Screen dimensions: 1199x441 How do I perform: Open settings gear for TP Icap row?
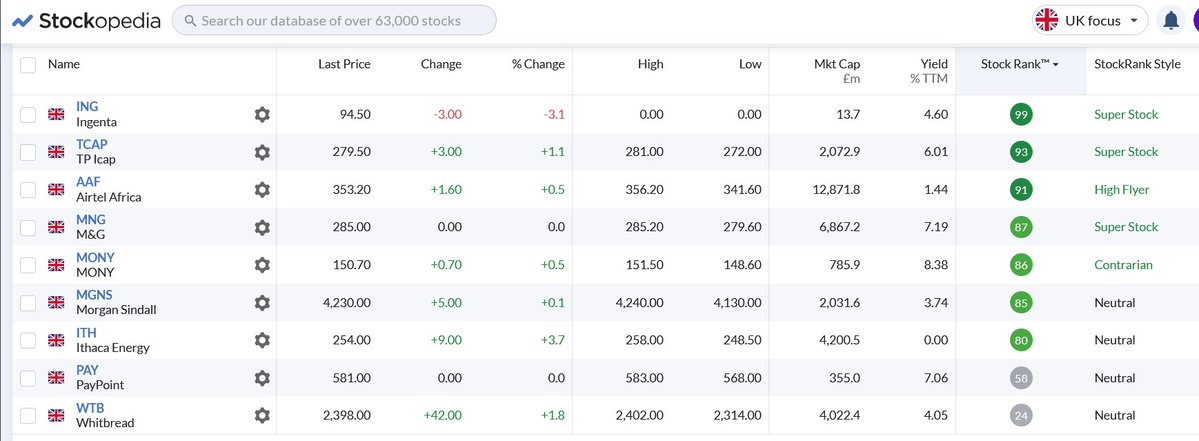262,152
